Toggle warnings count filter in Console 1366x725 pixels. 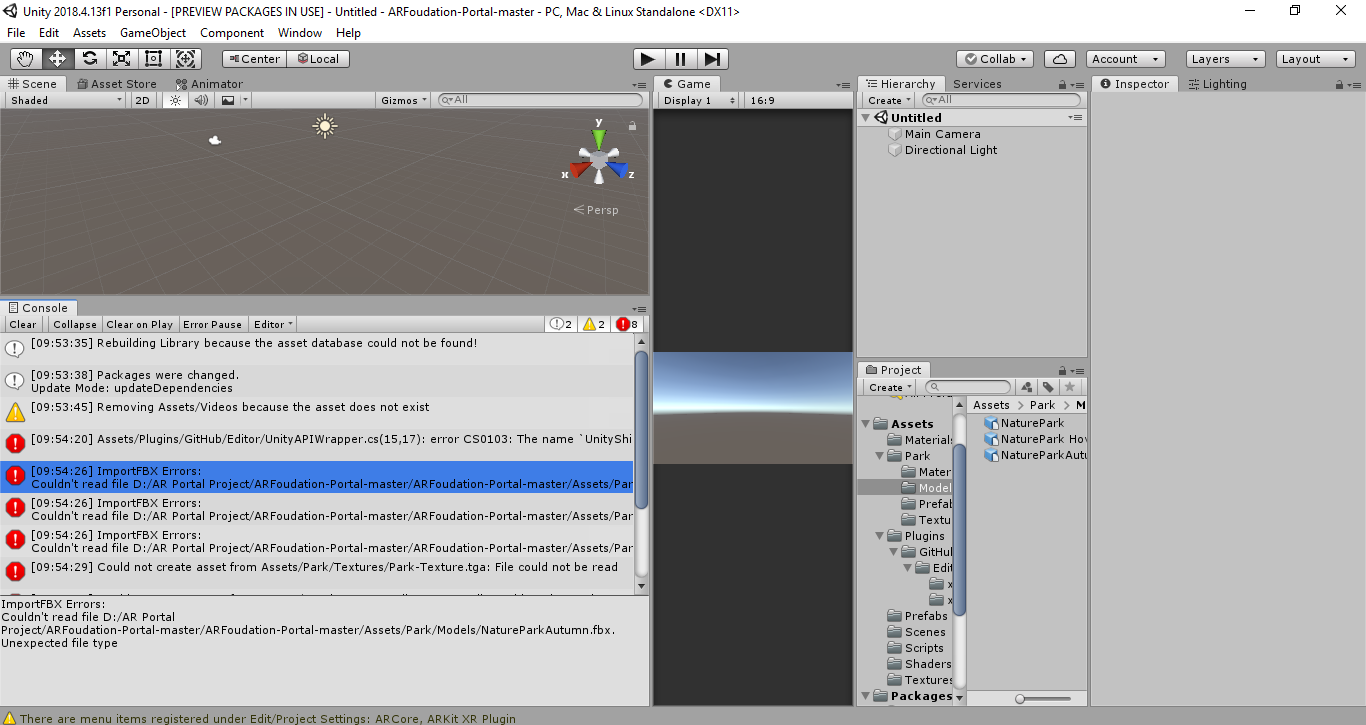coord(594,324)
